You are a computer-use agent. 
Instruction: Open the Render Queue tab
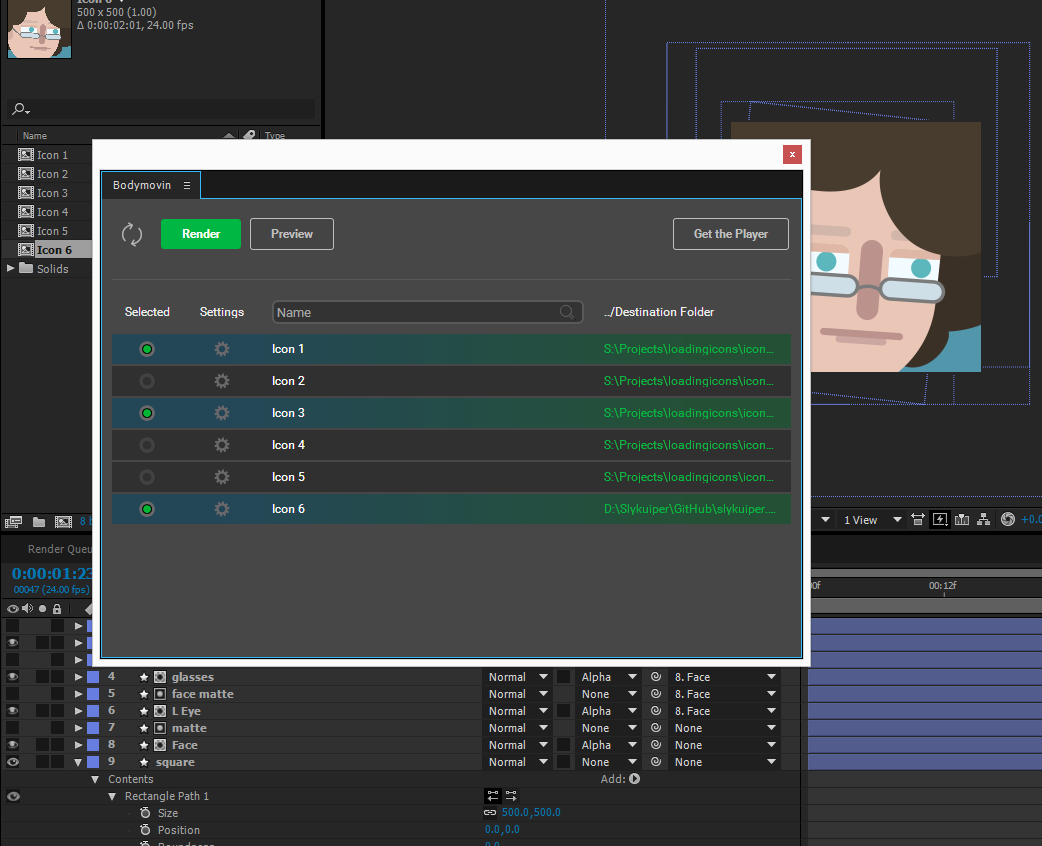click(x=60, y=549)
